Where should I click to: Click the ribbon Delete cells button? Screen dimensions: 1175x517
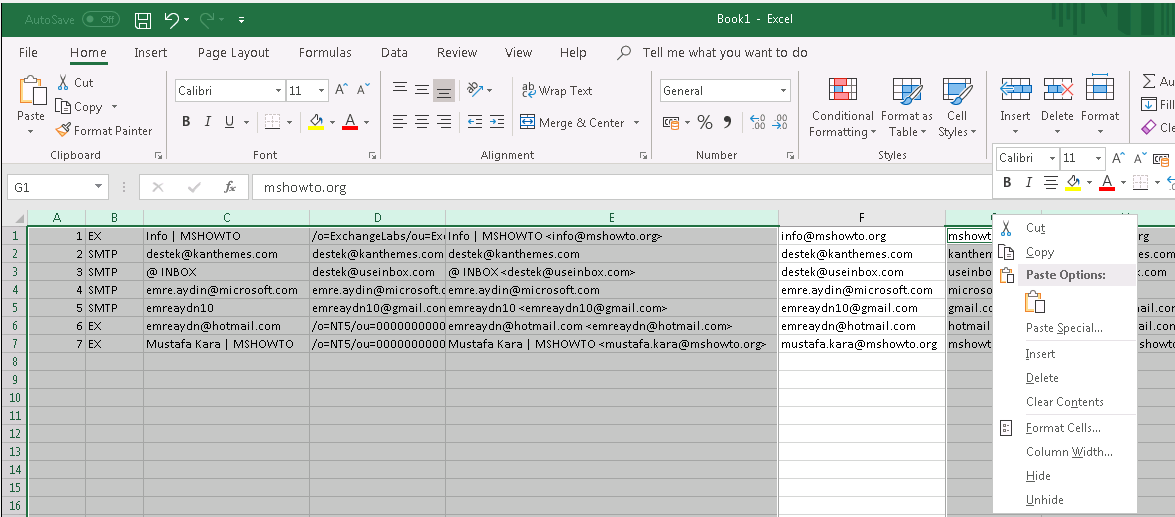tap(1057, 106)
